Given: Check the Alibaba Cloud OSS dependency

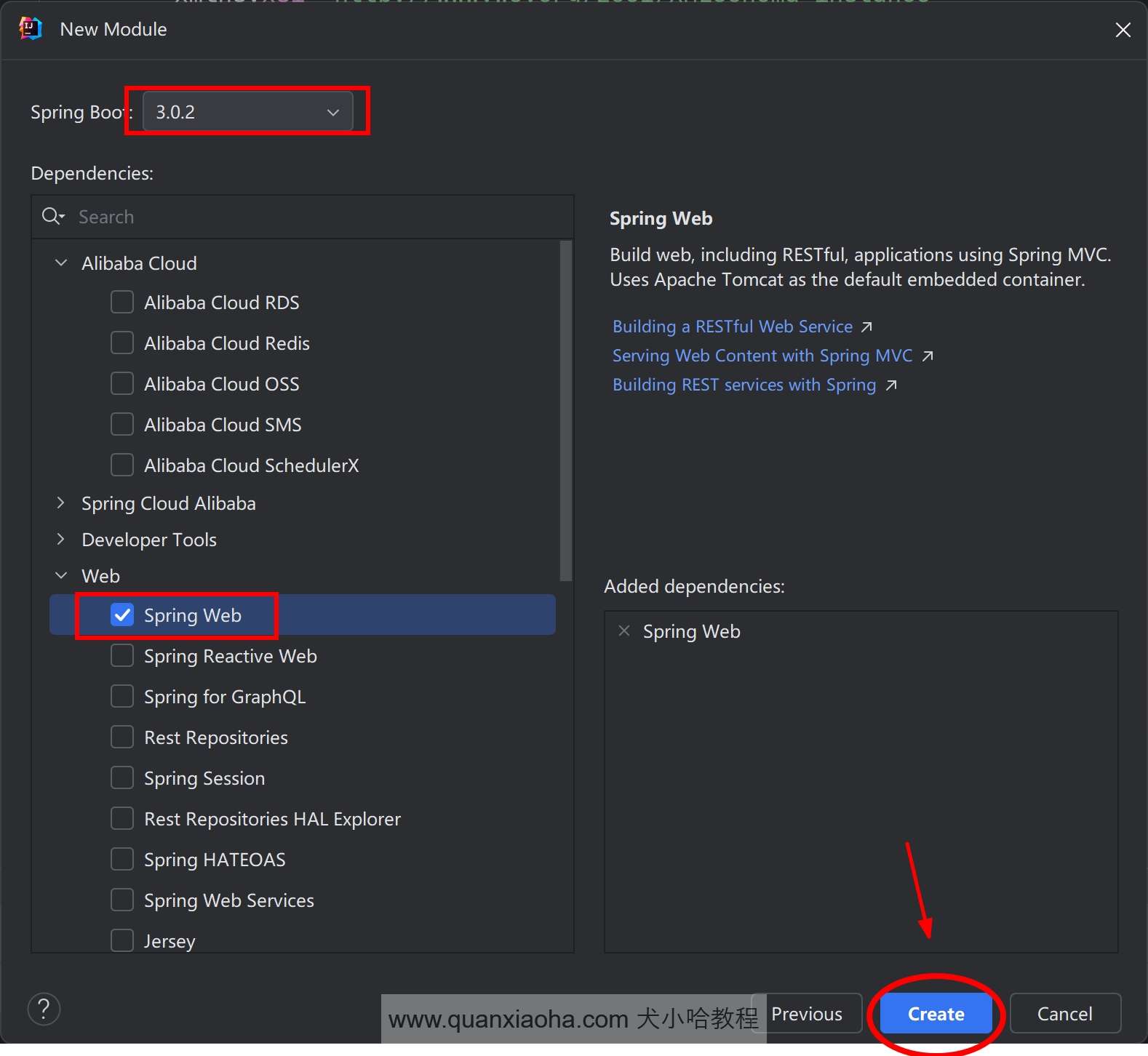Looking at the screenshot, I should (122, 383).
